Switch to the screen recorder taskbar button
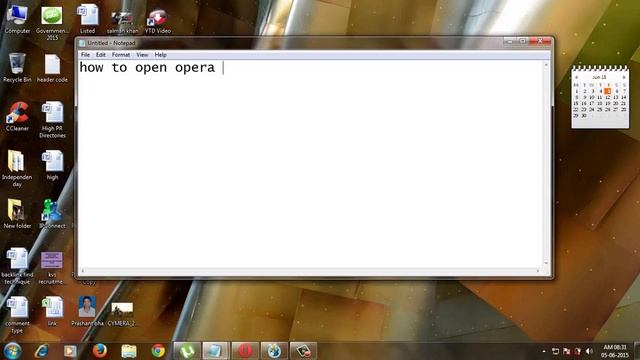Image resolution: width=640 pixels, height=360 pixels. coord(303,351)
